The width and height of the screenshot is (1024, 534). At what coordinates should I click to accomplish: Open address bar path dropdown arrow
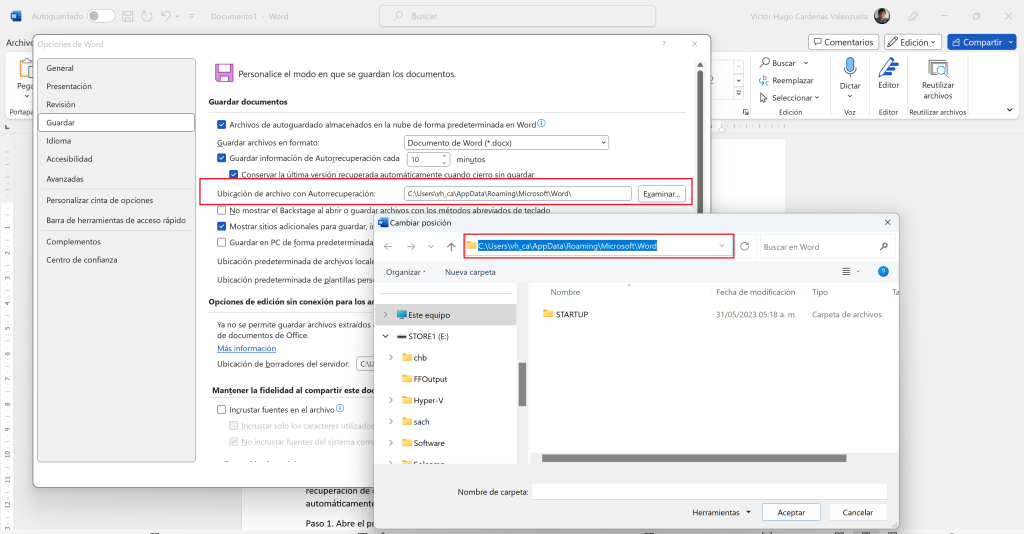[722, 246]
